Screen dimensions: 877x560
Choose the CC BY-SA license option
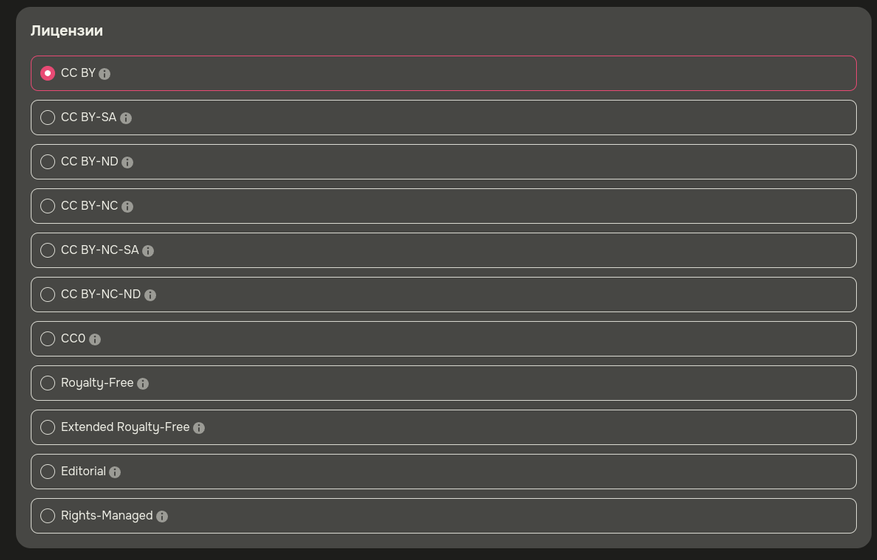coord(47,118)
